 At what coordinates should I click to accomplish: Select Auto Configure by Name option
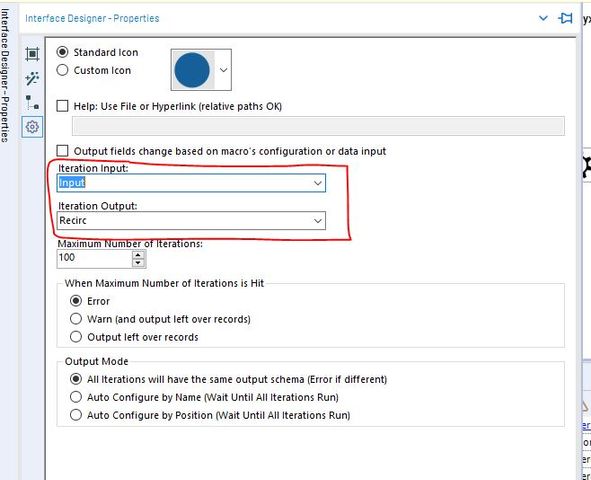click(x=76, y=397)
